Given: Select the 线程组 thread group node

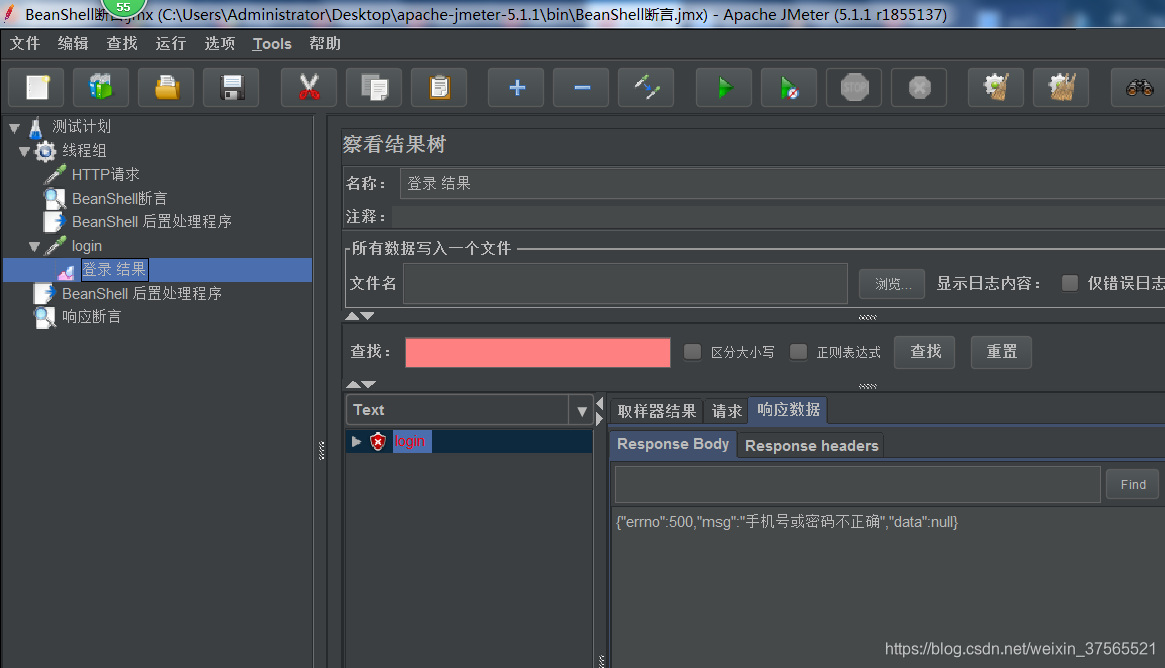Looking at the screenshot, I should pos(84,151).
